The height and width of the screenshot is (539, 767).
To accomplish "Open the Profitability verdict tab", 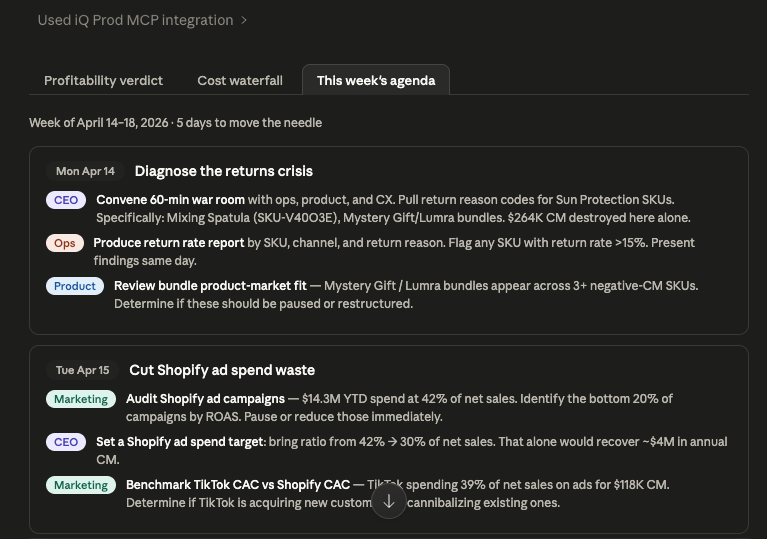I will click(x=103, y=81).
